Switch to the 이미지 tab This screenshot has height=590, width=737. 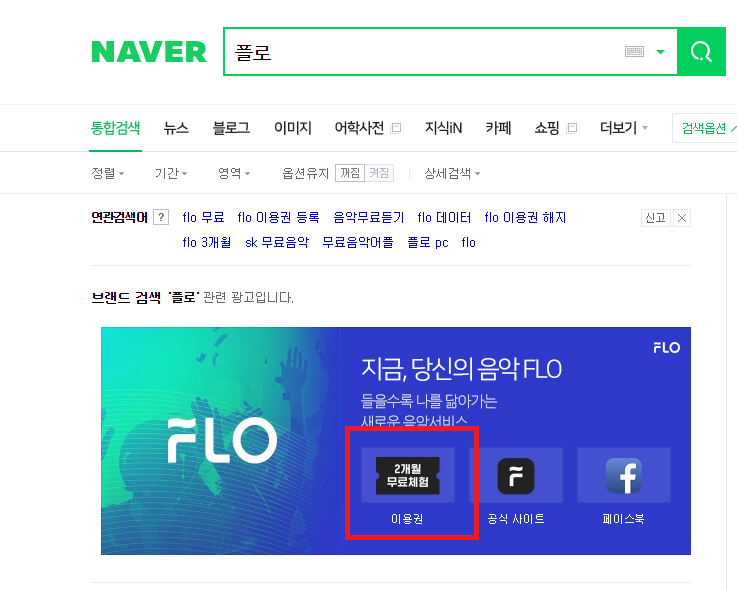pos(293,127)
